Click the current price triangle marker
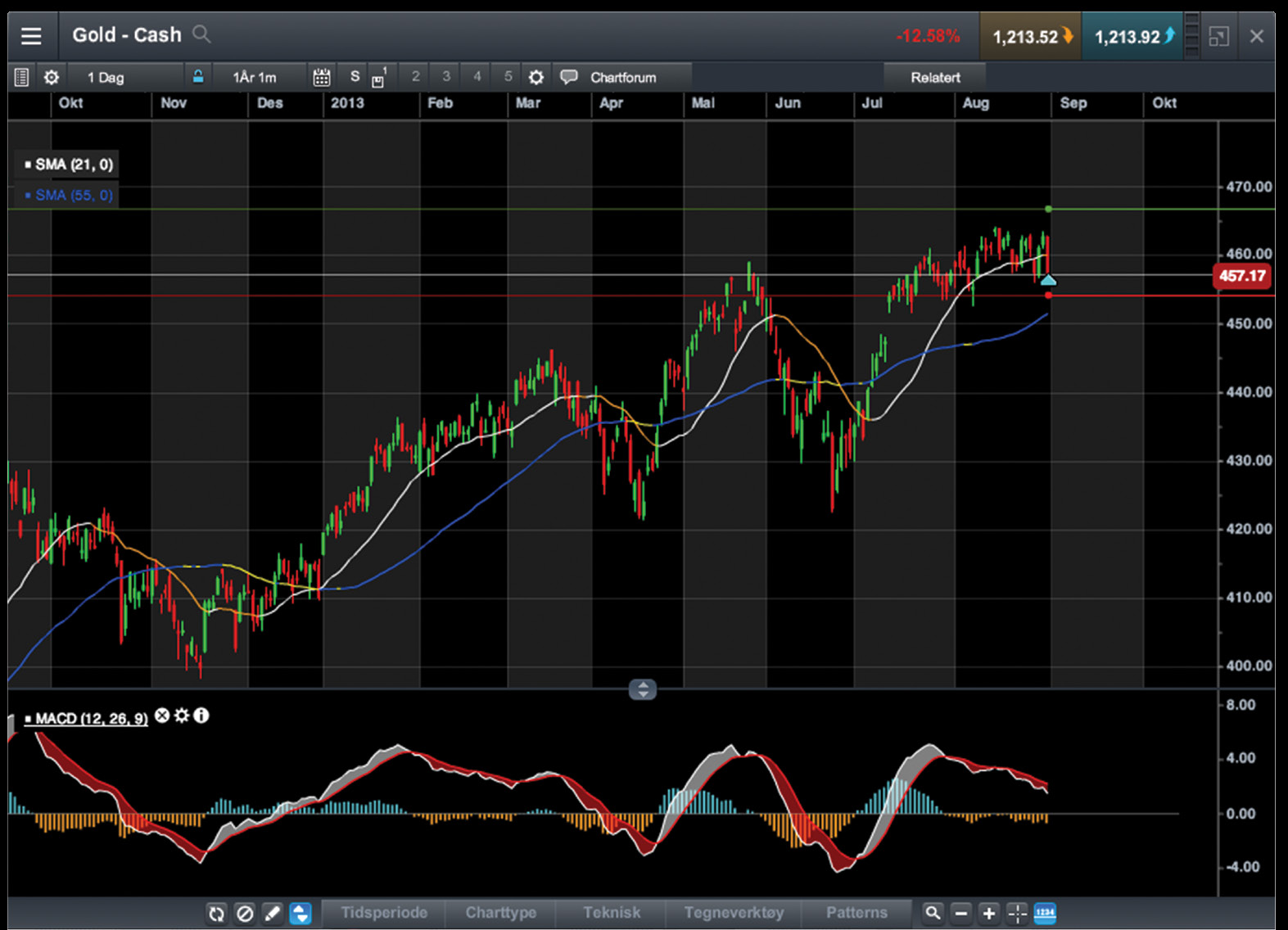The width and height of the screenshot is (1288, 930). [1048, 279]
